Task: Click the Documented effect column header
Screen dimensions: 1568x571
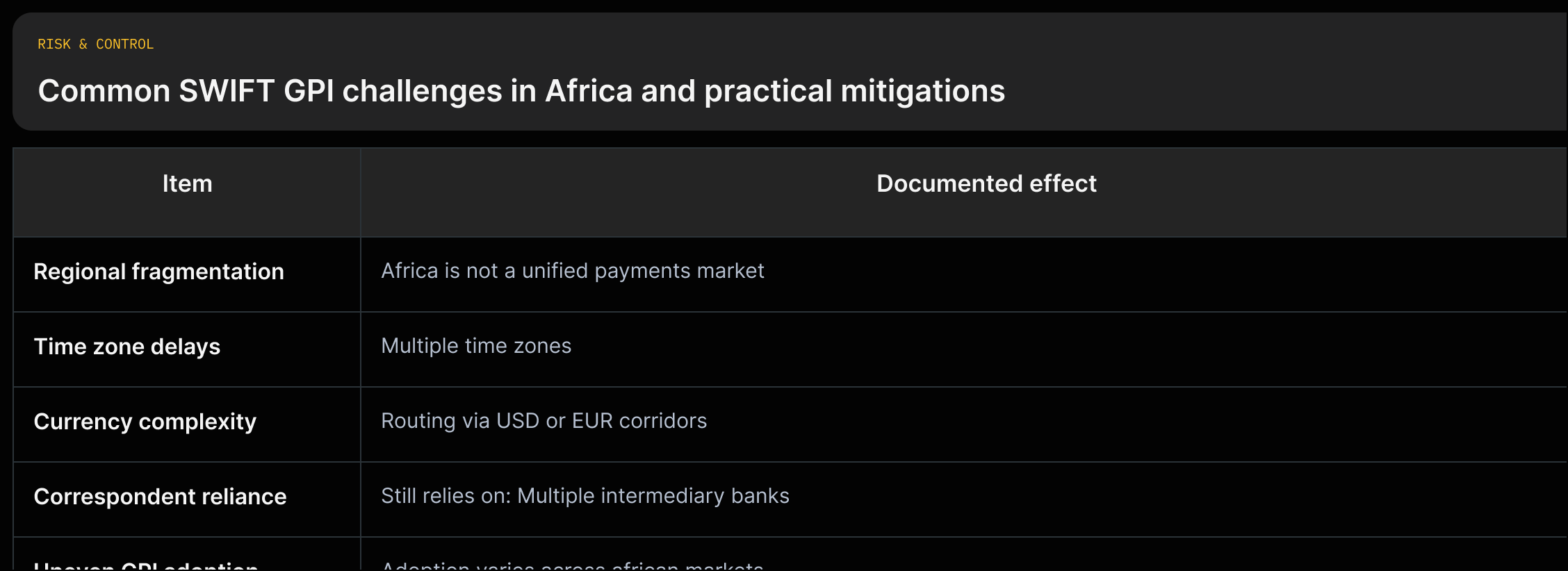Action: 986,183
